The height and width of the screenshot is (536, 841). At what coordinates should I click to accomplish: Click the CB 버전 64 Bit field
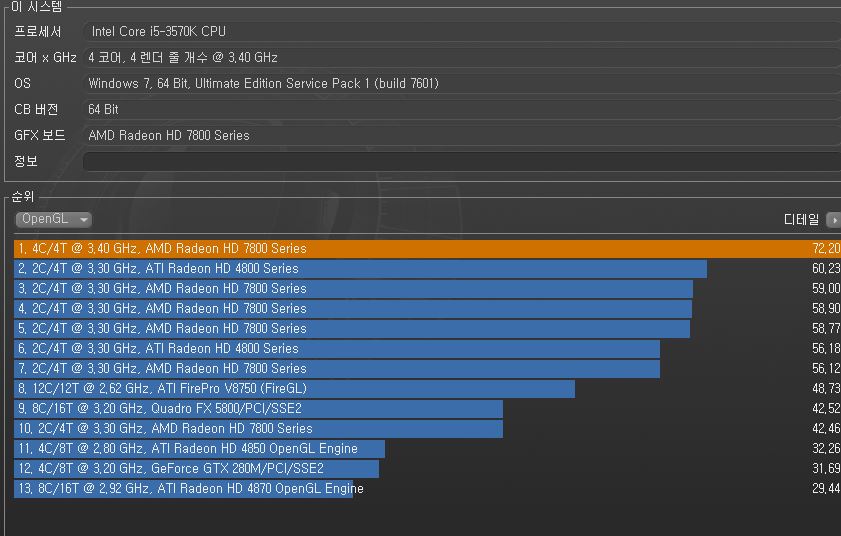click(462, 109)
